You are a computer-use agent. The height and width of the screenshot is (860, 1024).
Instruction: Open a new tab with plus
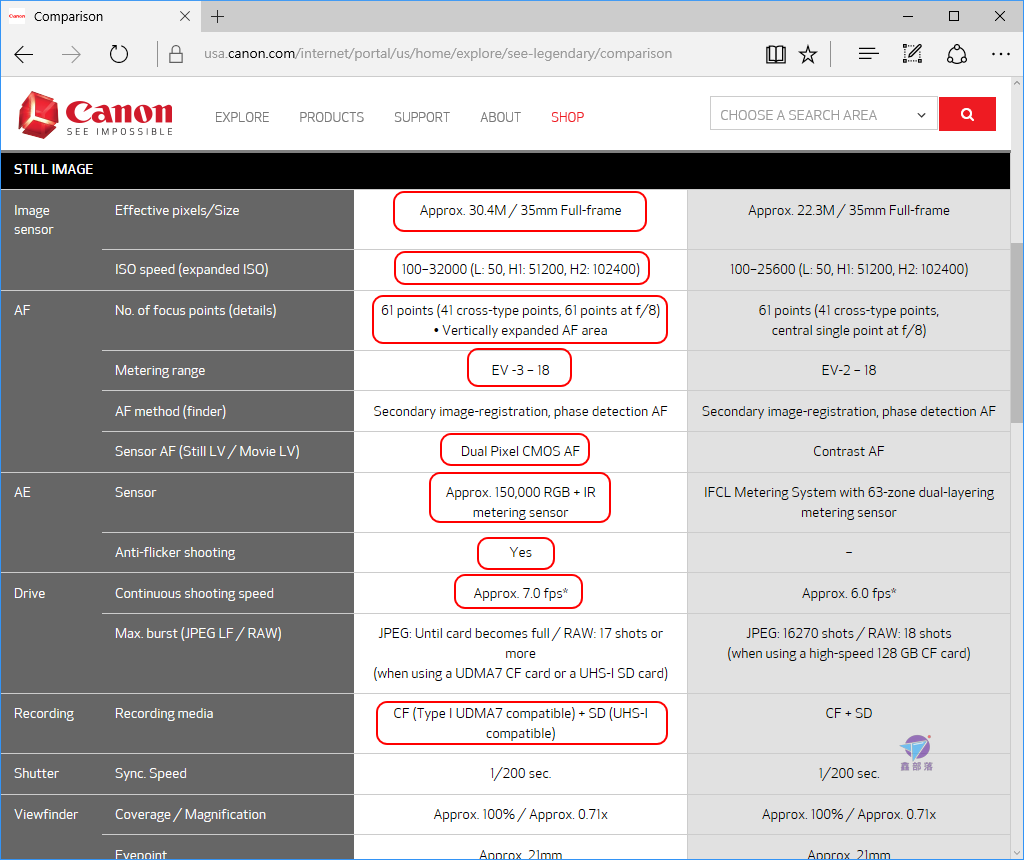click(217, 16)
